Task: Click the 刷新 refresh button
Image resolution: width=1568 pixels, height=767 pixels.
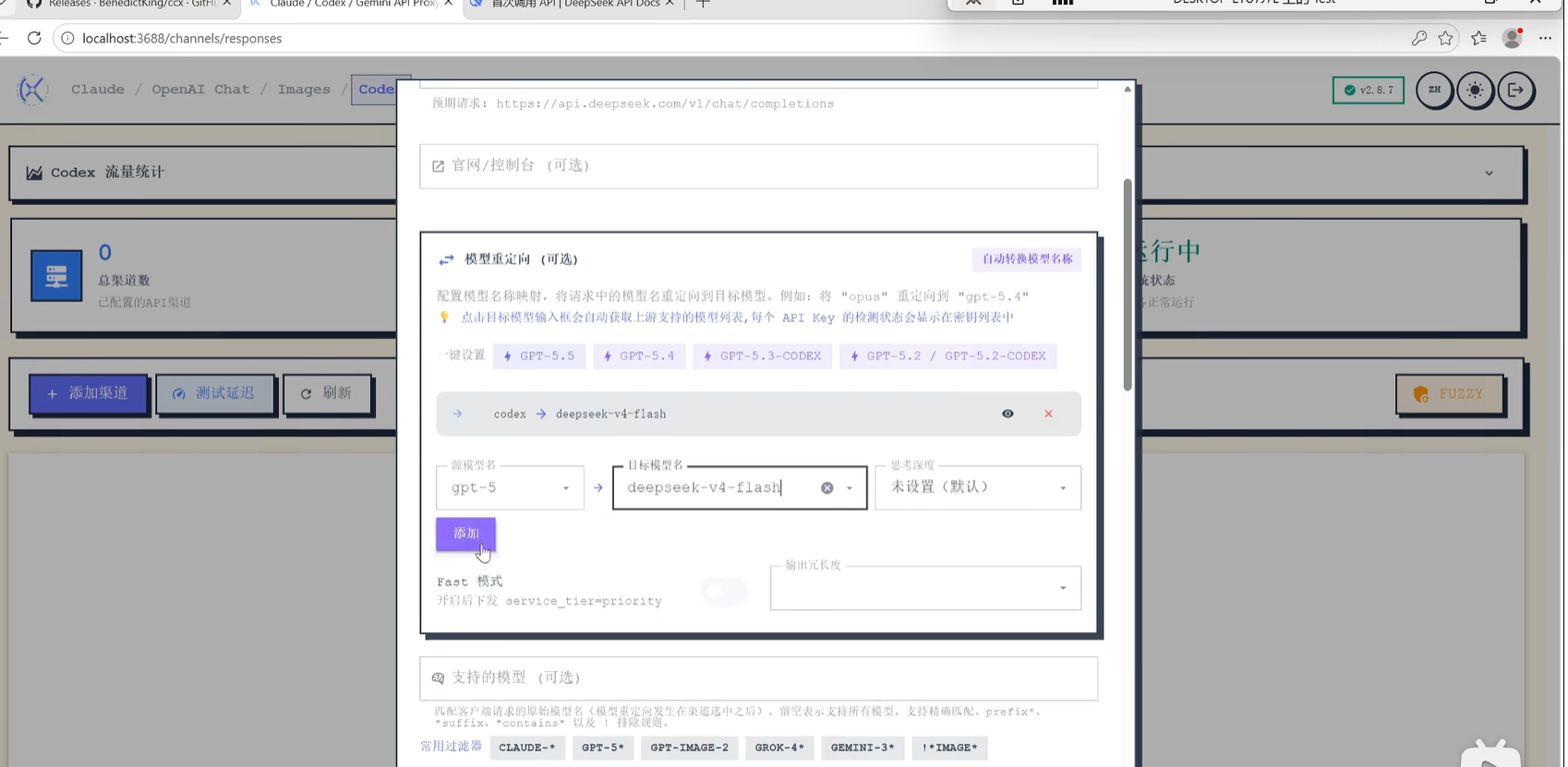Action: click(x=327, y=394)
